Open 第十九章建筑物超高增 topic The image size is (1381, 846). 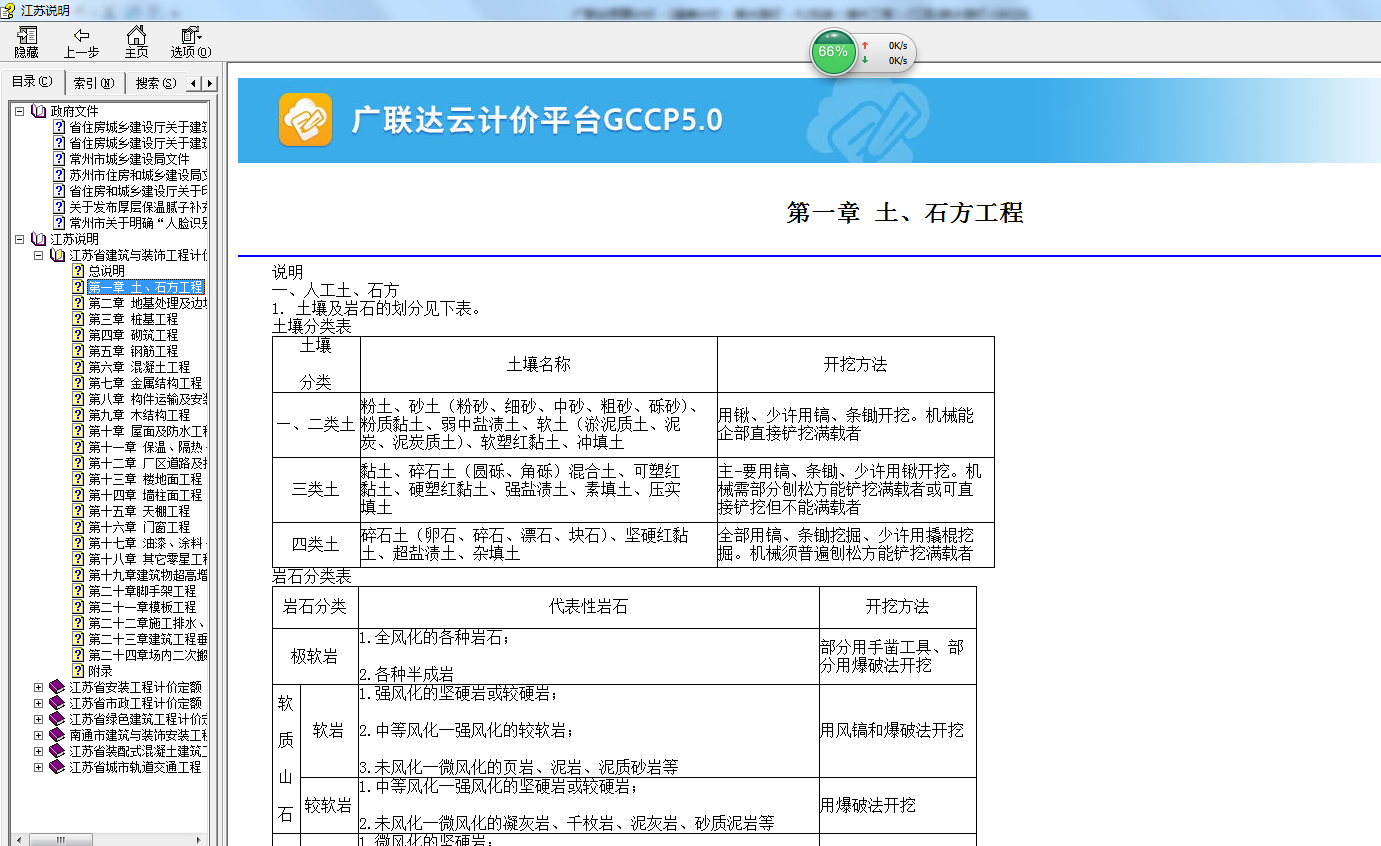(x=147, y=575)
